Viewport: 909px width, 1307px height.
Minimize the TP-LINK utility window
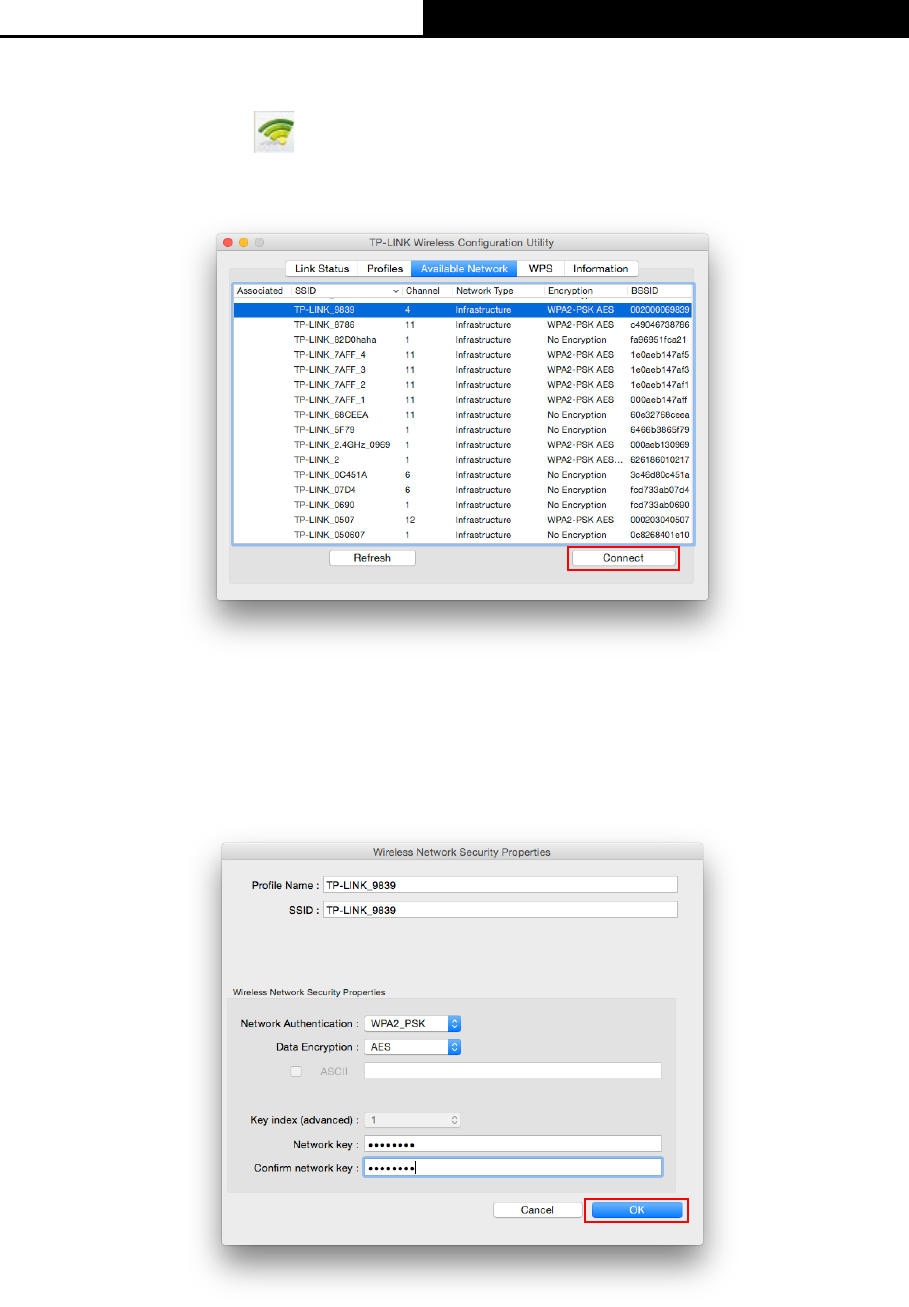pos(243,243)
